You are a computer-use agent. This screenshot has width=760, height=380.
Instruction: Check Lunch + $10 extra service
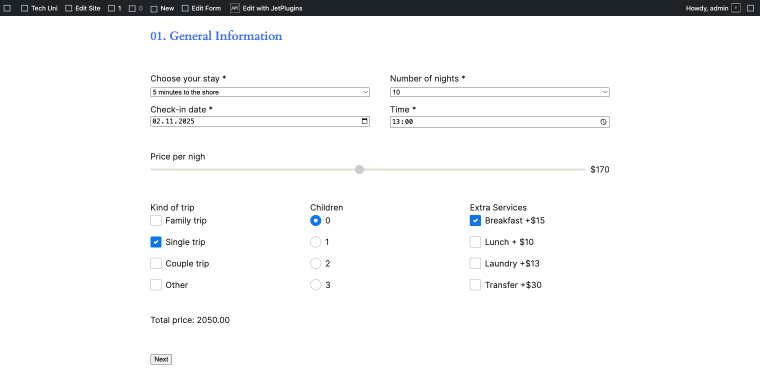click(475, 242)
